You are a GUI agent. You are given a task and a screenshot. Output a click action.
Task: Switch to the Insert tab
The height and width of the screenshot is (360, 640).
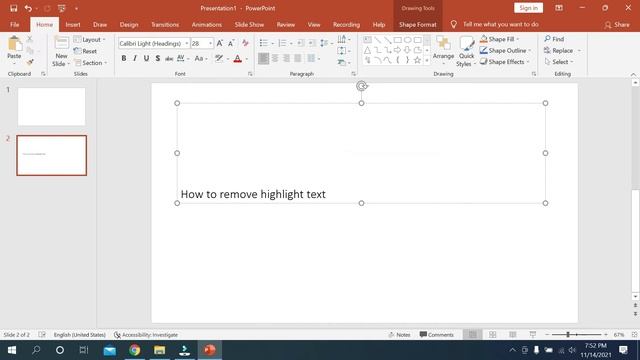click(73, 24)
